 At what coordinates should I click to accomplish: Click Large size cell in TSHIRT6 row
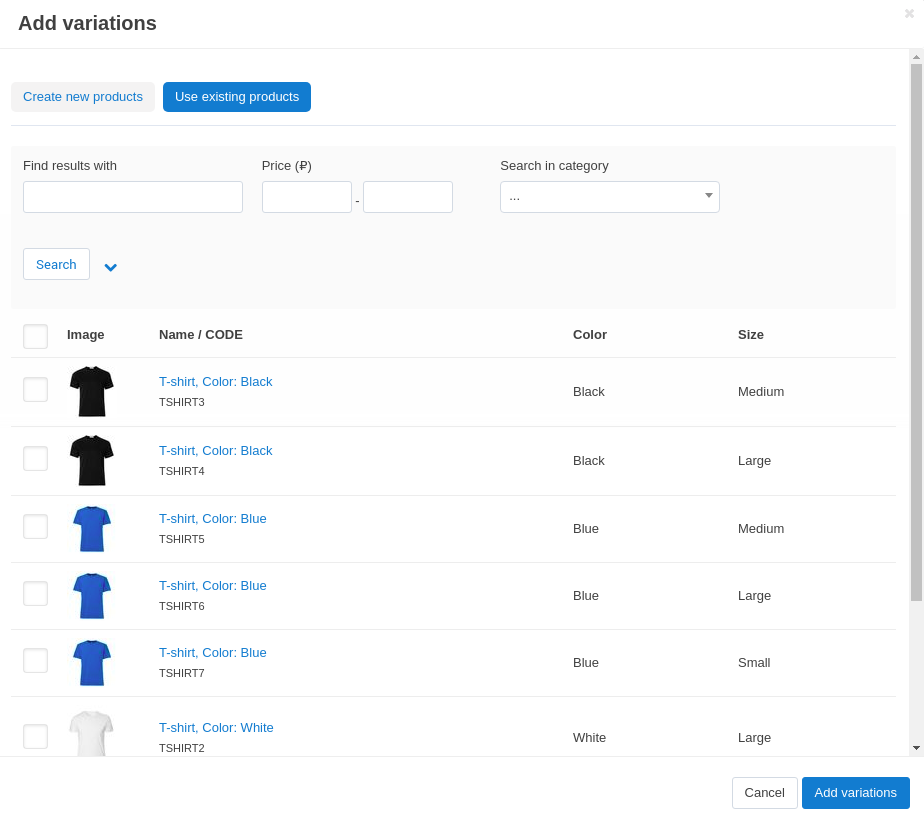pos(754,596)
